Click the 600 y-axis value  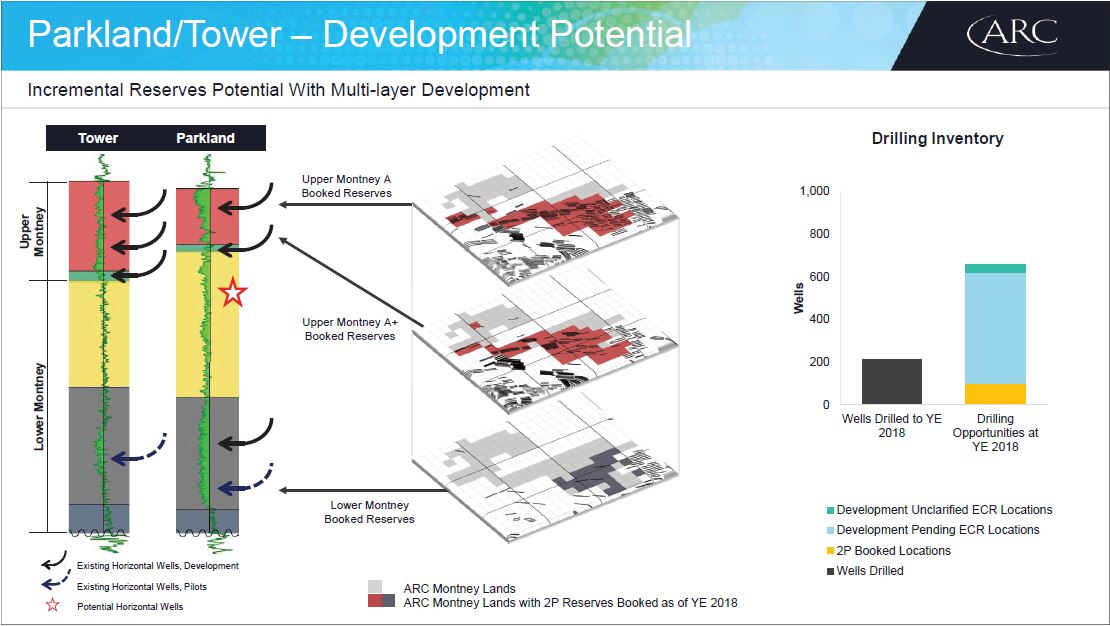coord(820,277)
